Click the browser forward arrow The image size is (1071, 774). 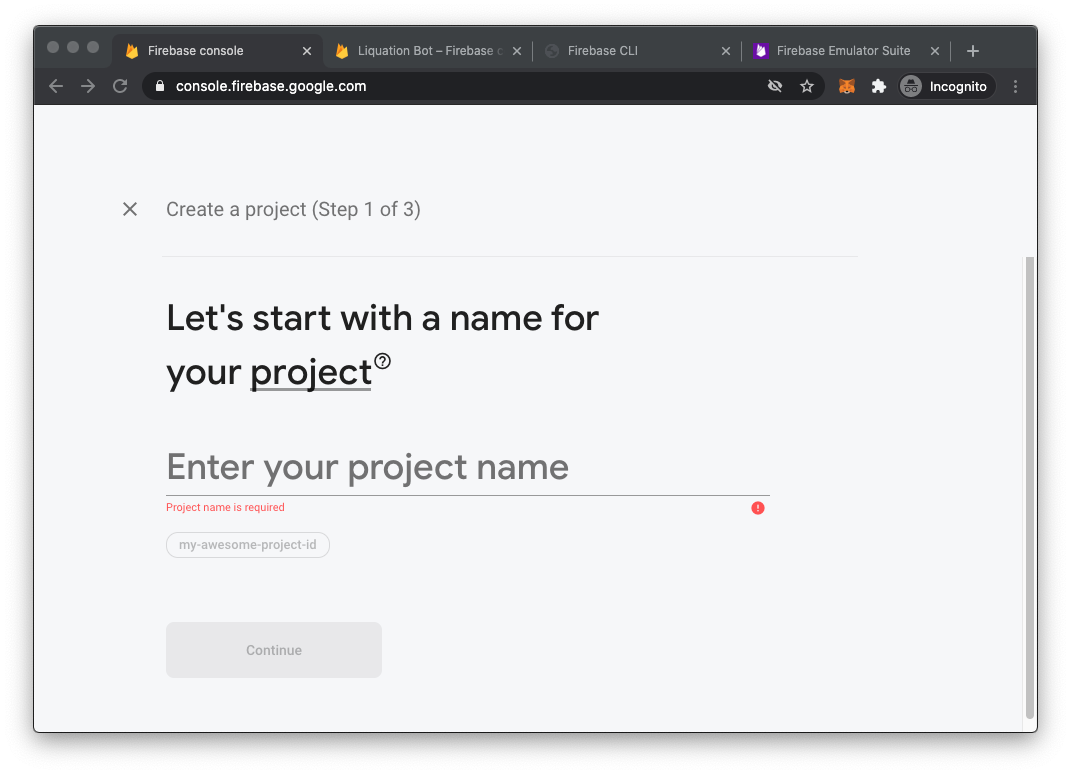point(88,86)
